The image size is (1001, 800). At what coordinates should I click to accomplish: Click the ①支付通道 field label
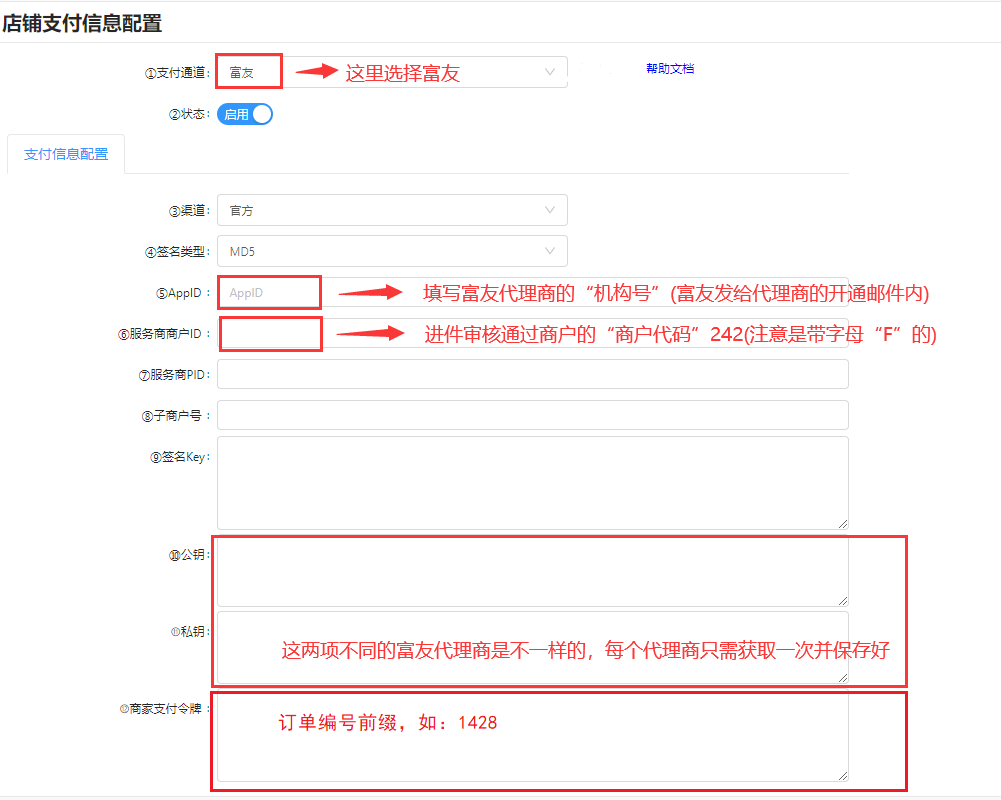point(177,73)
